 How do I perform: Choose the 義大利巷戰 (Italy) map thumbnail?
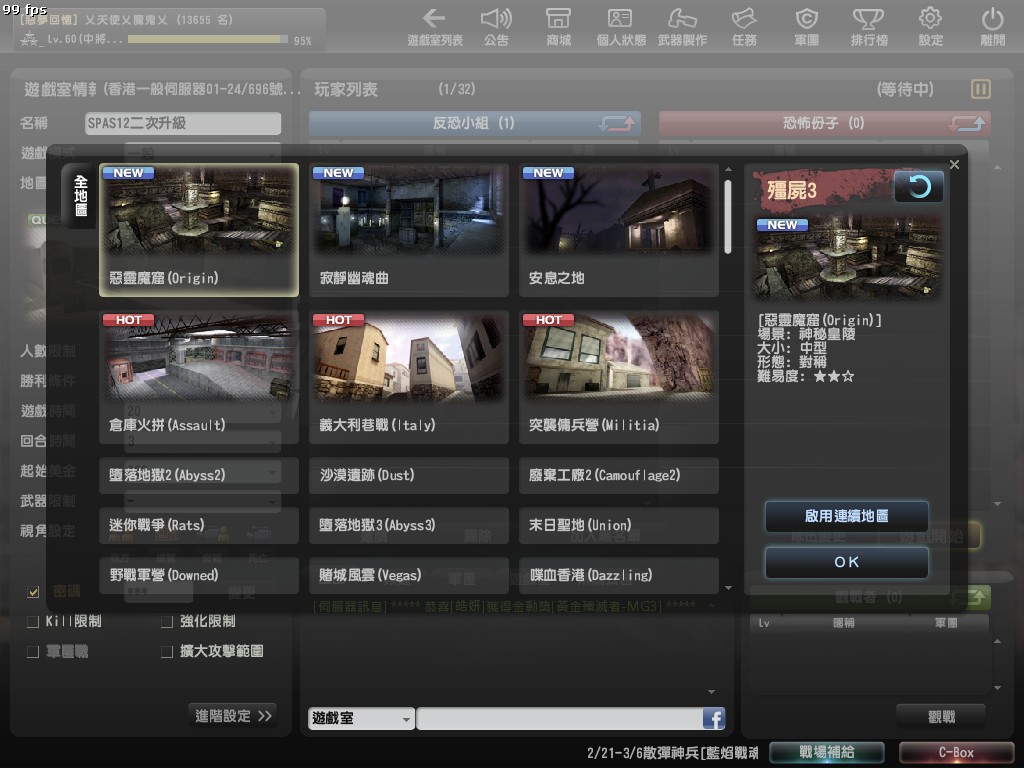(409, 377)
